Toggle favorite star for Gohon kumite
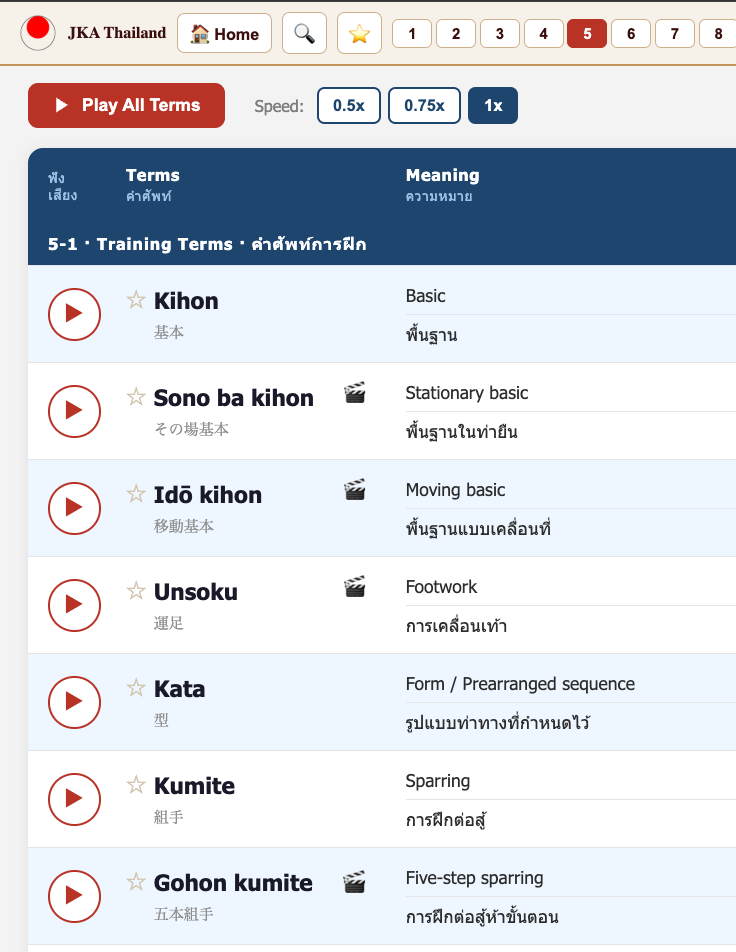The height and width of the screenshot is (952, 736). coord(136,882)
